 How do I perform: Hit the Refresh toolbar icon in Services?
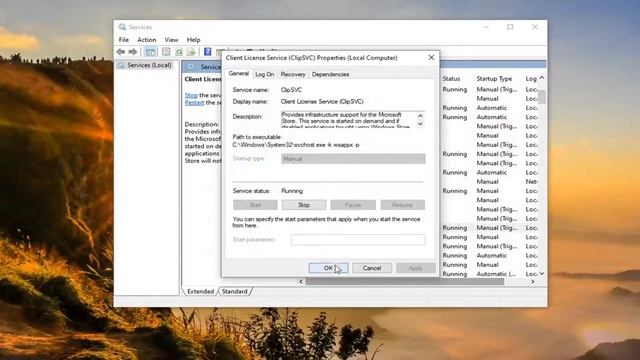coord(179,52)
